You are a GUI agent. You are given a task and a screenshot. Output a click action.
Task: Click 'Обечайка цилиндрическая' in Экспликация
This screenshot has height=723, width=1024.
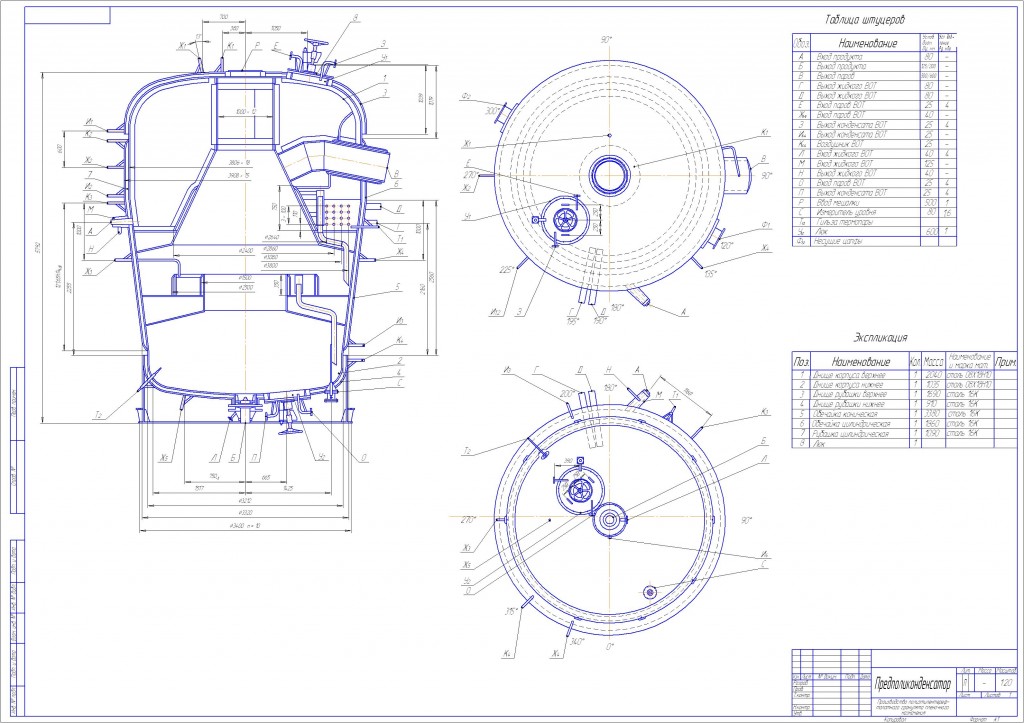coord(853,424)
